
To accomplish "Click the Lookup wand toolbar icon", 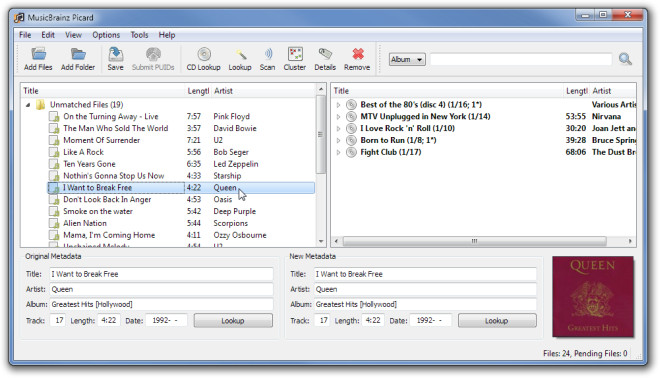I will 240,54.
